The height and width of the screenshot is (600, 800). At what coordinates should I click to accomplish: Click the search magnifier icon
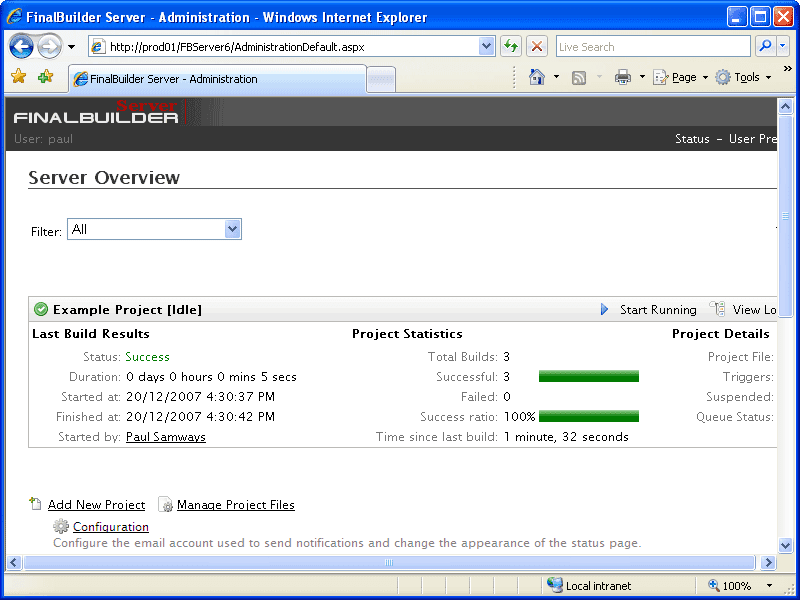(x=765, y=46)
